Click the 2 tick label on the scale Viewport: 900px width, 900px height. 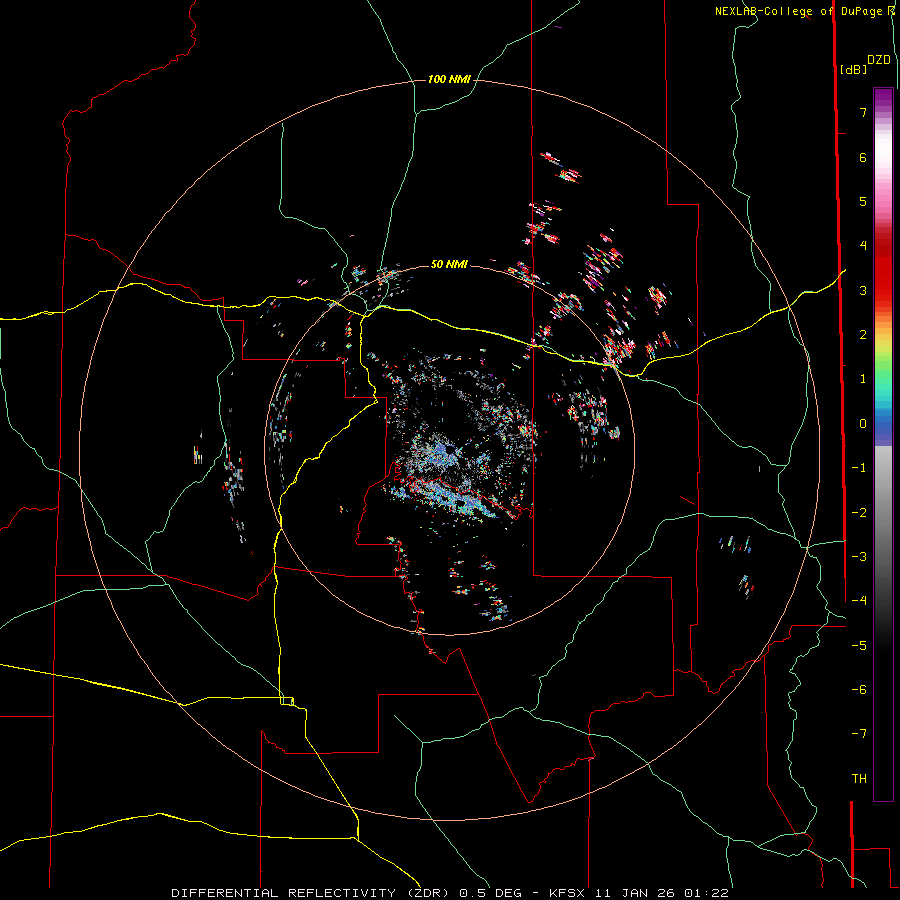(863, 335)
